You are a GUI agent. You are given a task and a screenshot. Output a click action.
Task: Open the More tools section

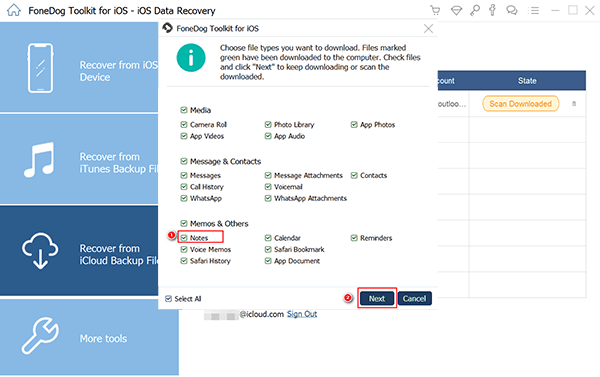tap(89, 337)
